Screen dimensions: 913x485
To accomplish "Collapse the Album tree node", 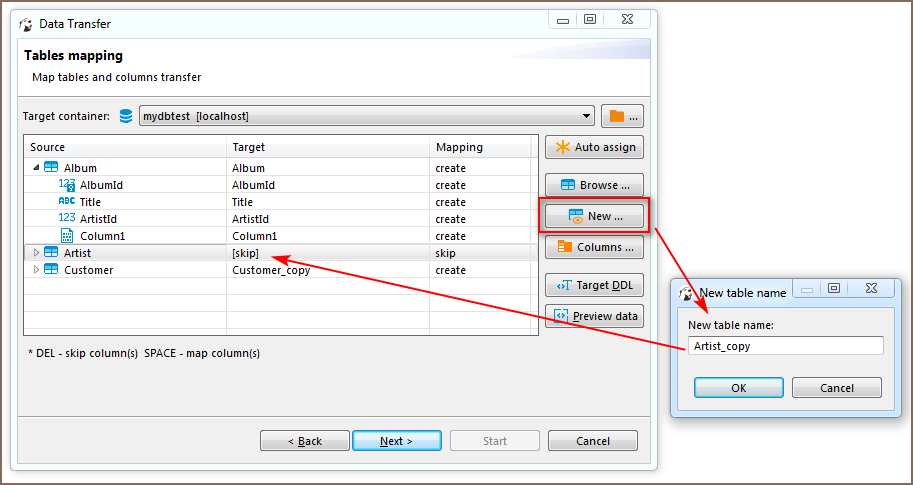I will (37, 168).
